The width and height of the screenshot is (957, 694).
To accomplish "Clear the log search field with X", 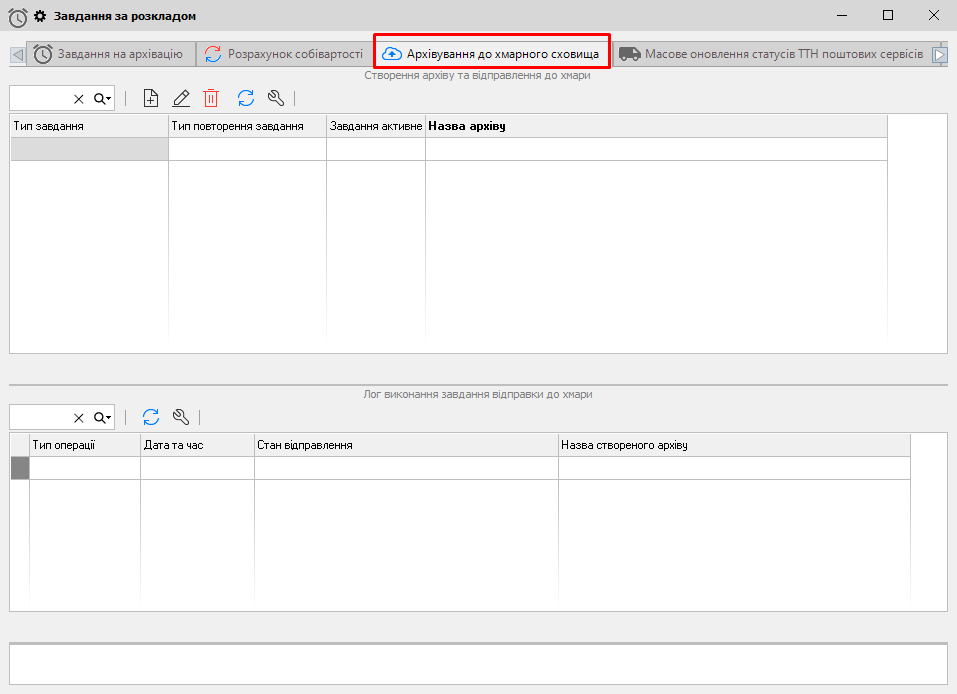I will click(79, 418).
